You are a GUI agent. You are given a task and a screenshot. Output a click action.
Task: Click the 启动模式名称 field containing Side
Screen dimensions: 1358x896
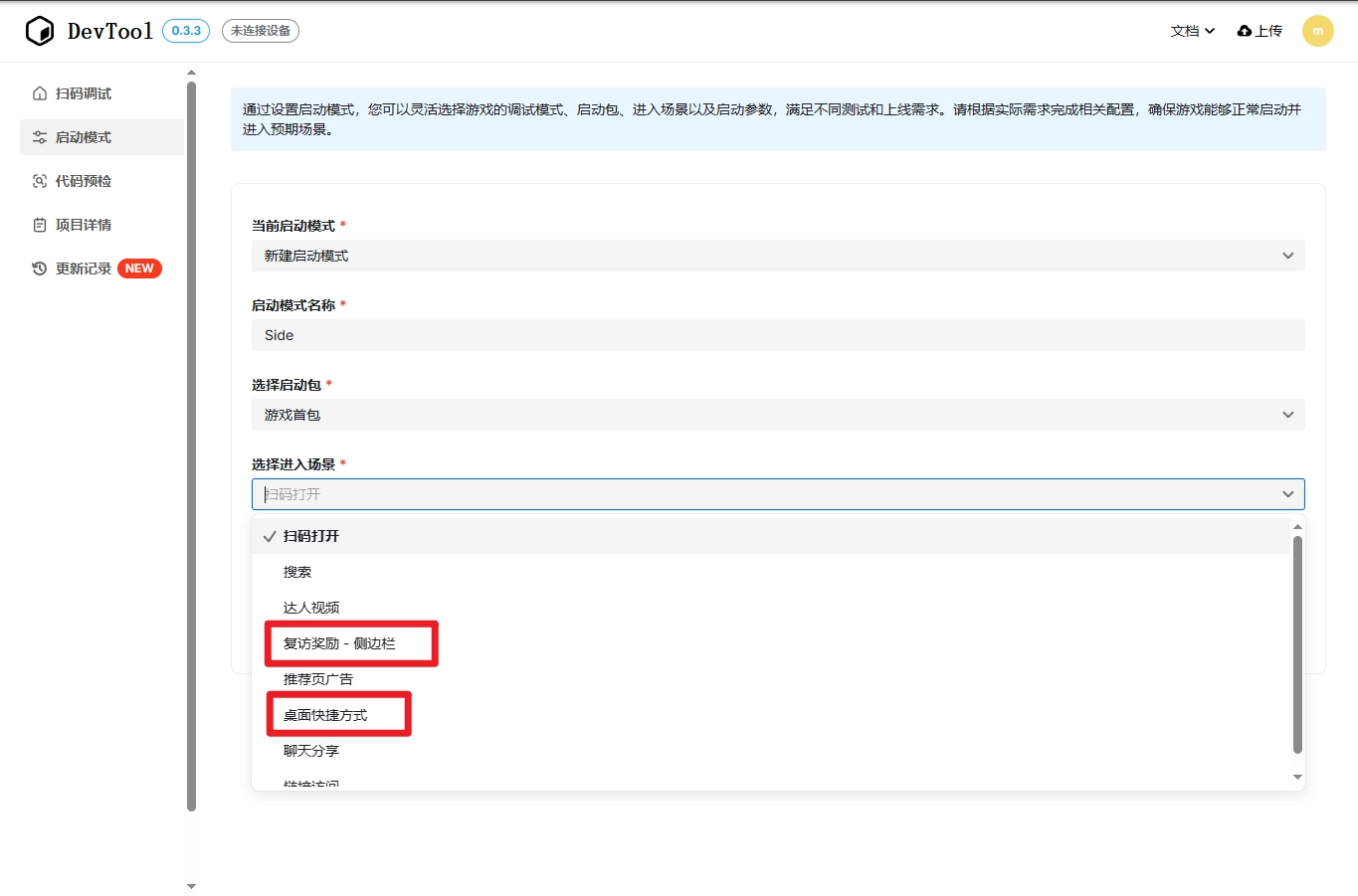pos(778,335)
